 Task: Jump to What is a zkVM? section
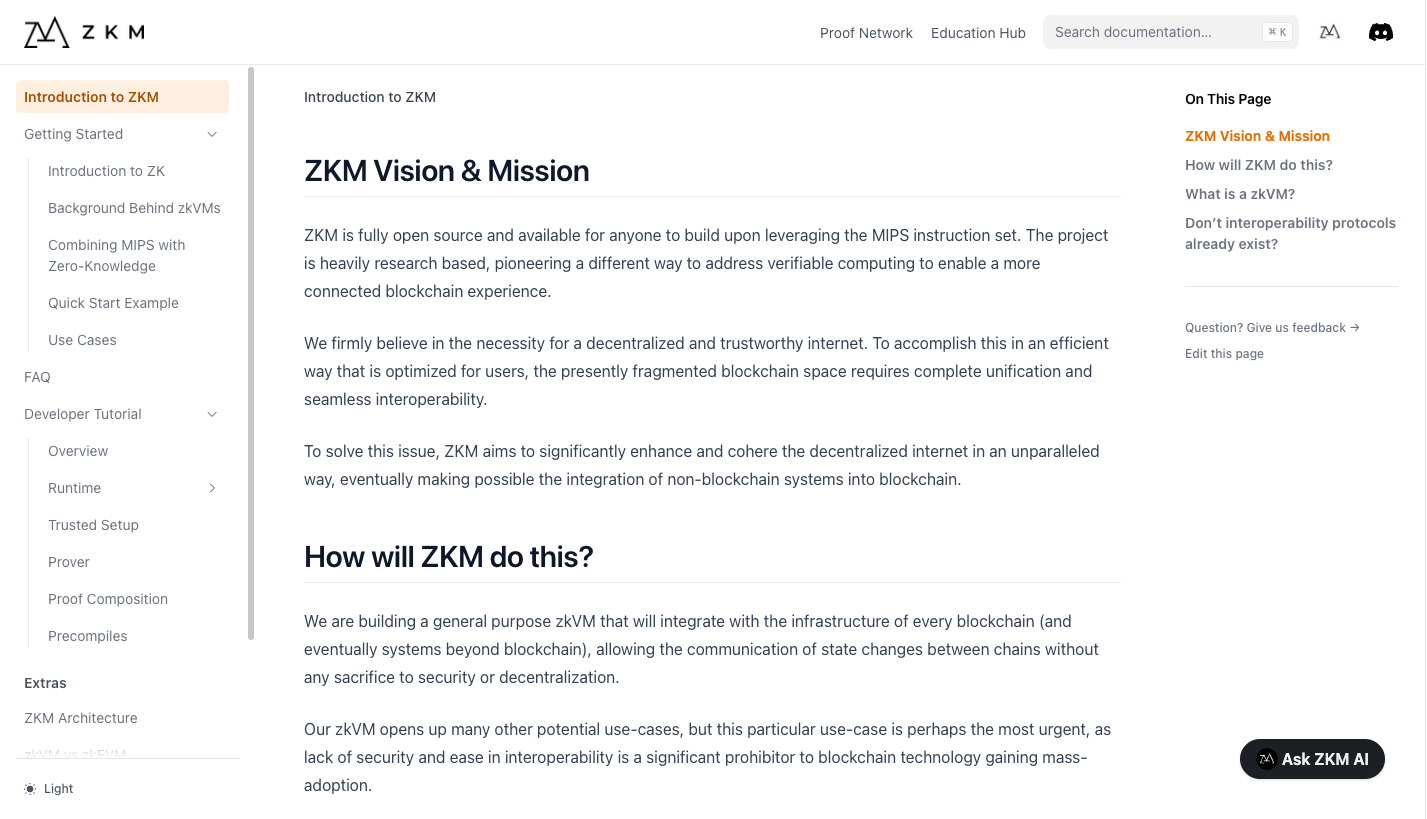pyautogui.click(x=1239, y=194)
